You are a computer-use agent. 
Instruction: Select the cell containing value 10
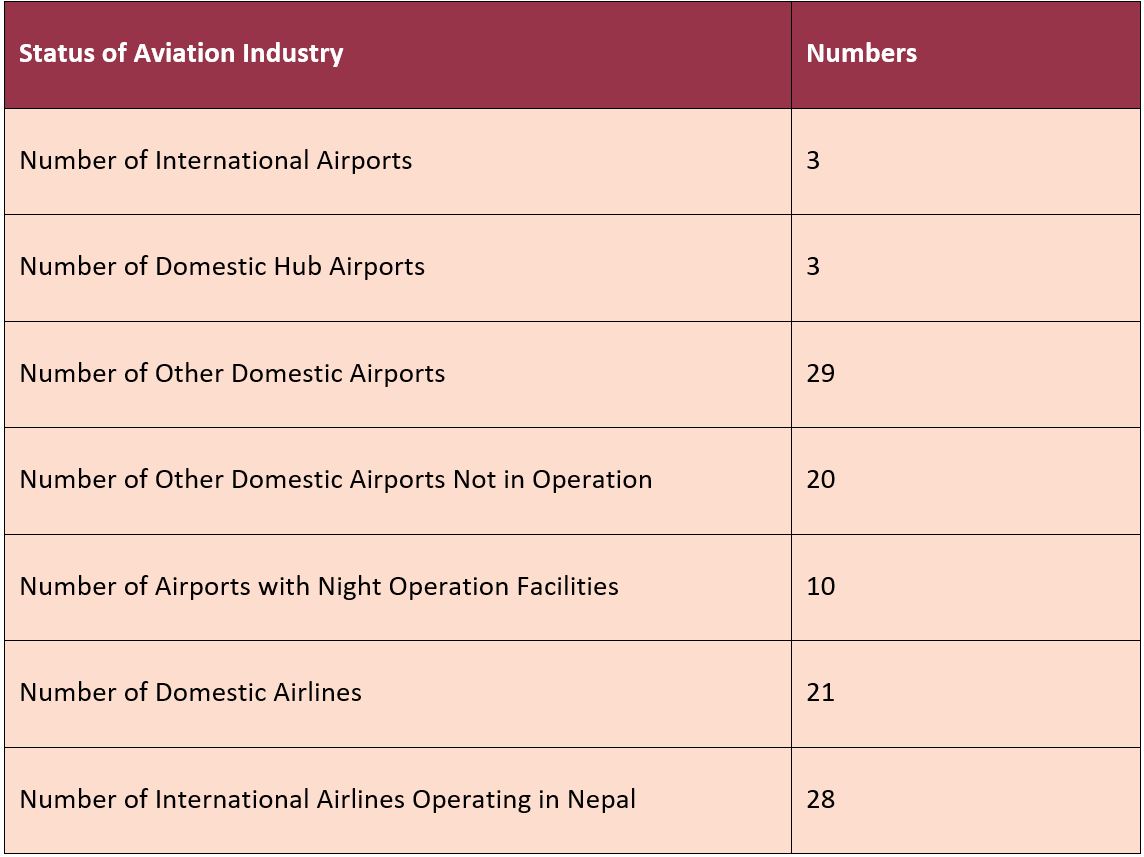click(x=820, y=586)
